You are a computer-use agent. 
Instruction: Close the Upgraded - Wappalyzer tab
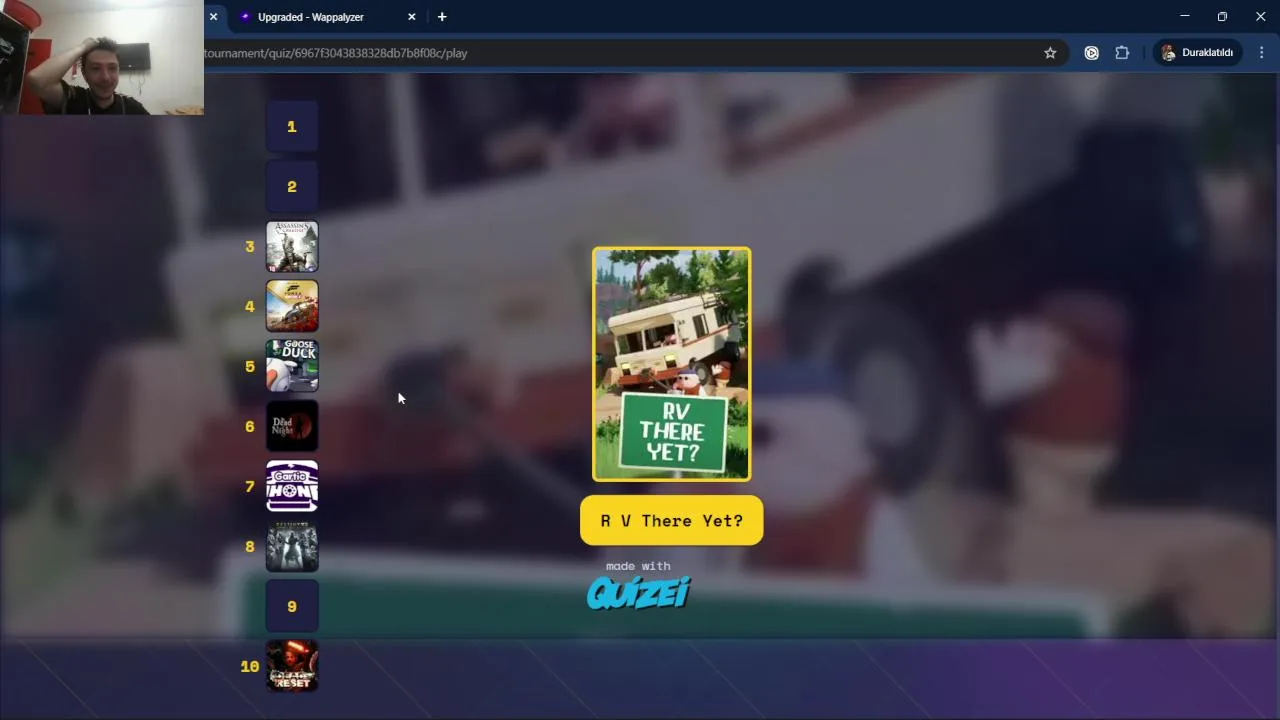tap(411, 17)
